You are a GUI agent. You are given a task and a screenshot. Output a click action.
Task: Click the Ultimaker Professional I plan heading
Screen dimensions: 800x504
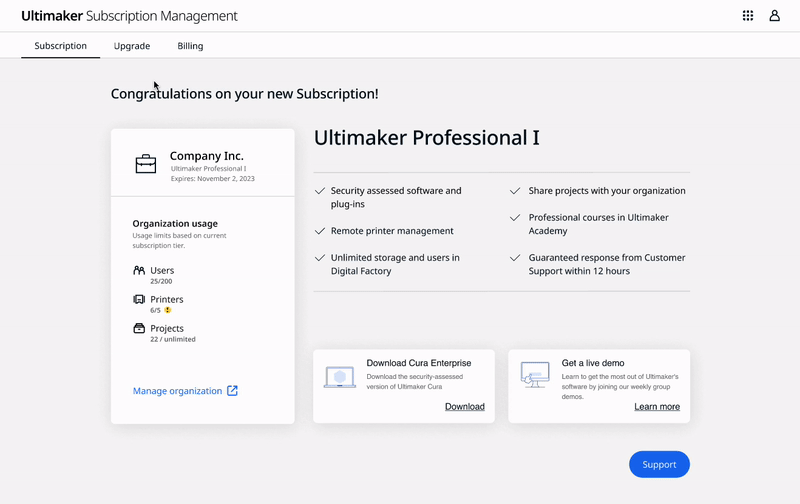pos(427,138)
